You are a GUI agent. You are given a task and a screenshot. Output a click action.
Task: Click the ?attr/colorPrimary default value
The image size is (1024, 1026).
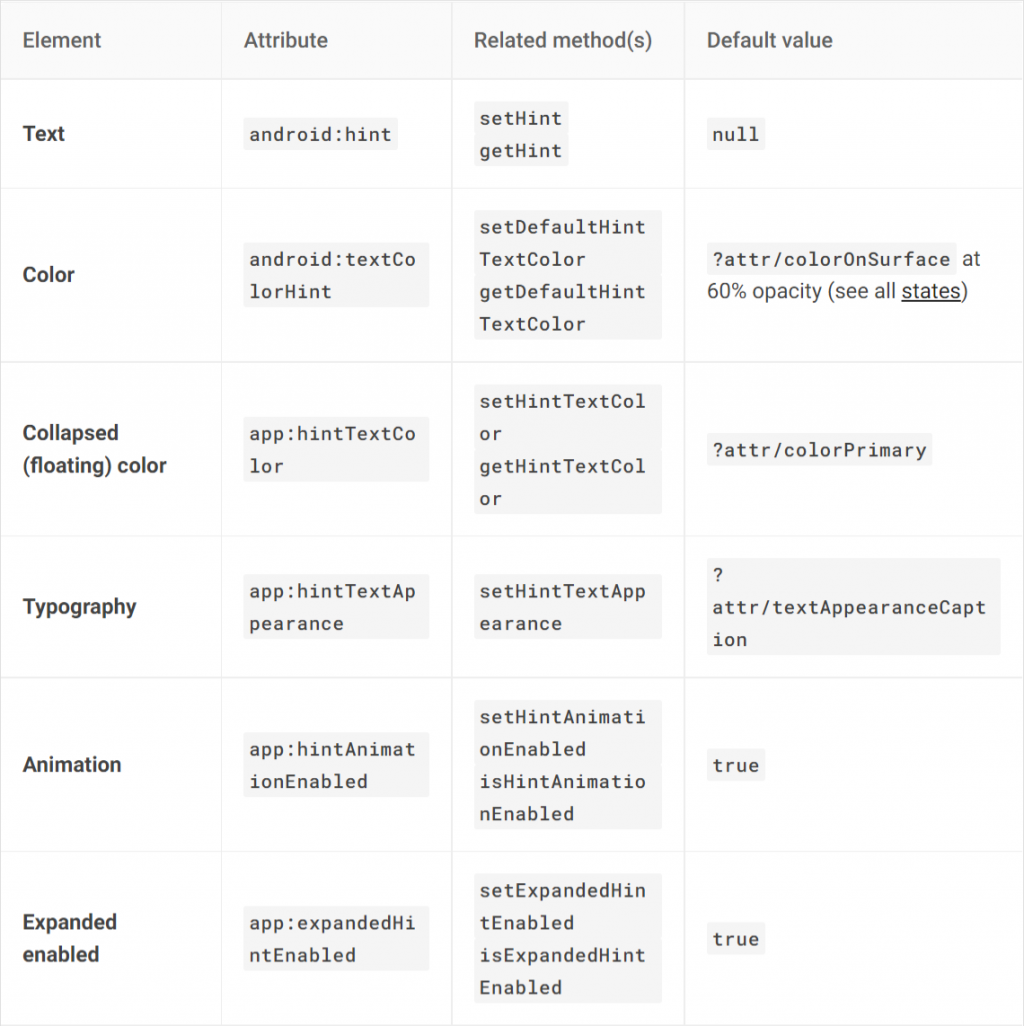[819, 450]
